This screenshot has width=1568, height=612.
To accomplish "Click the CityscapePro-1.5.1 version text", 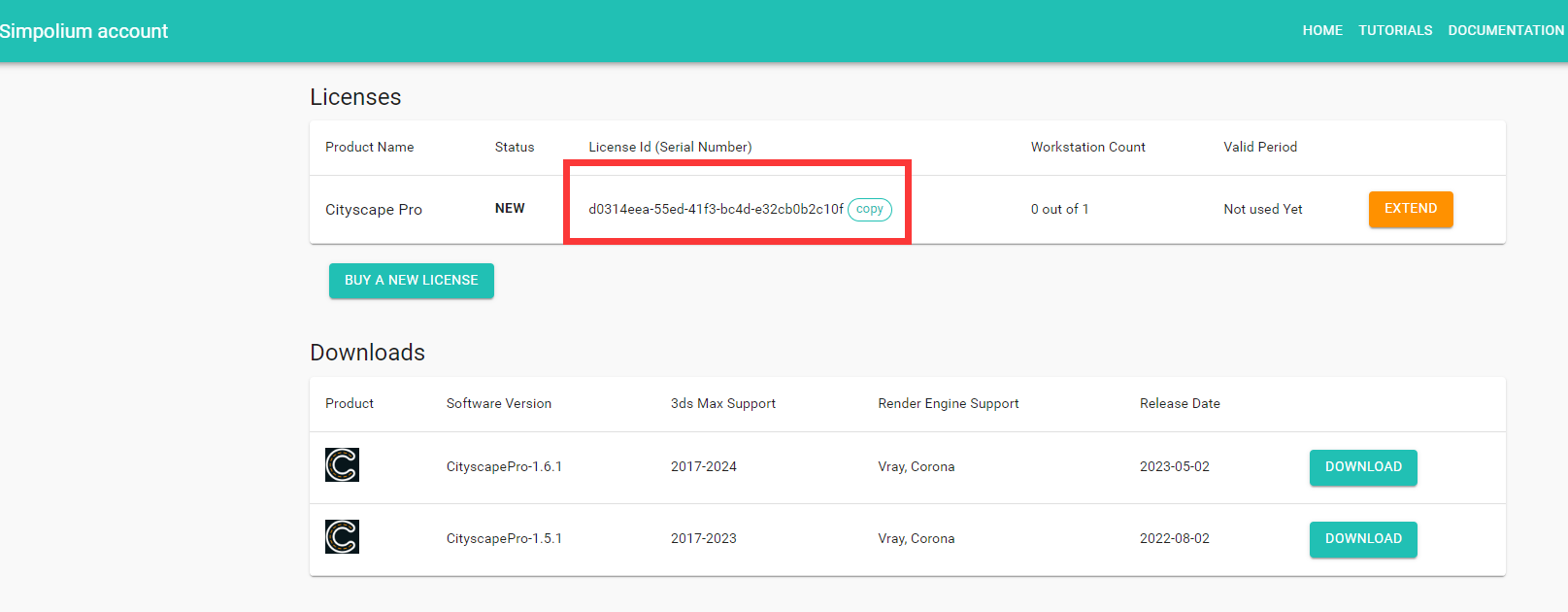I will click(504, 538).
